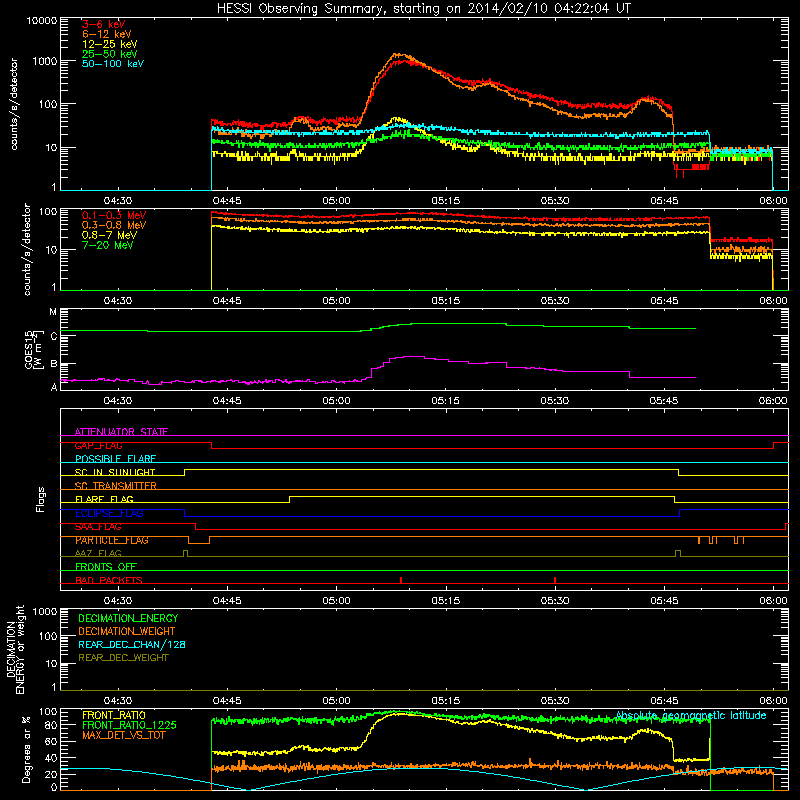Click the counts/s/detector label of top panel
This screenshot has width=800, height=800.
14,104
